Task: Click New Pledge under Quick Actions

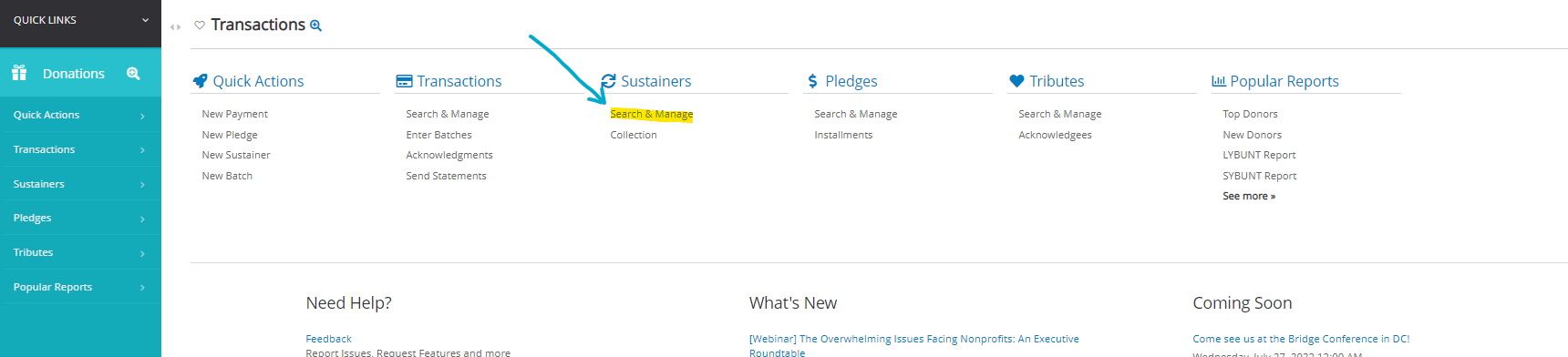Action: 230,135
